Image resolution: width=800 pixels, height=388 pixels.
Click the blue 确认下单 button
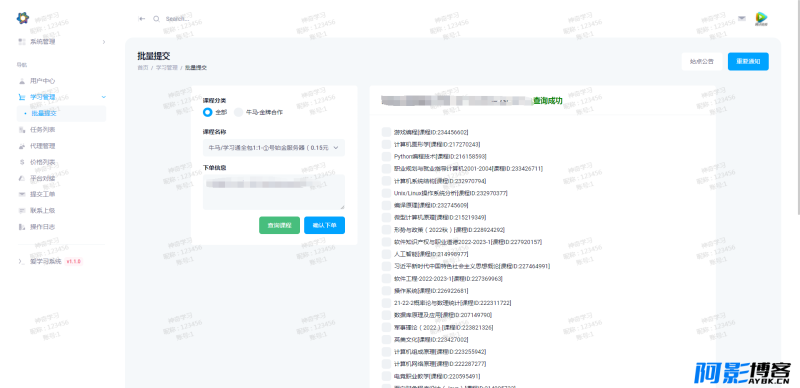pos(324,225)
